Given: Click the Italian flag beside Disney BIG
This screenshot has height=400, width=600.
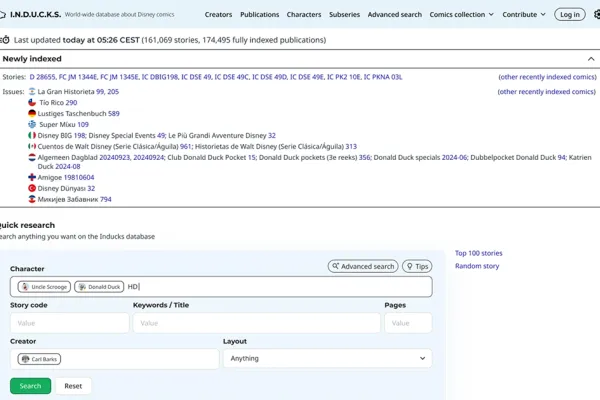Looking at the screenshot, I should coord(32,136).
